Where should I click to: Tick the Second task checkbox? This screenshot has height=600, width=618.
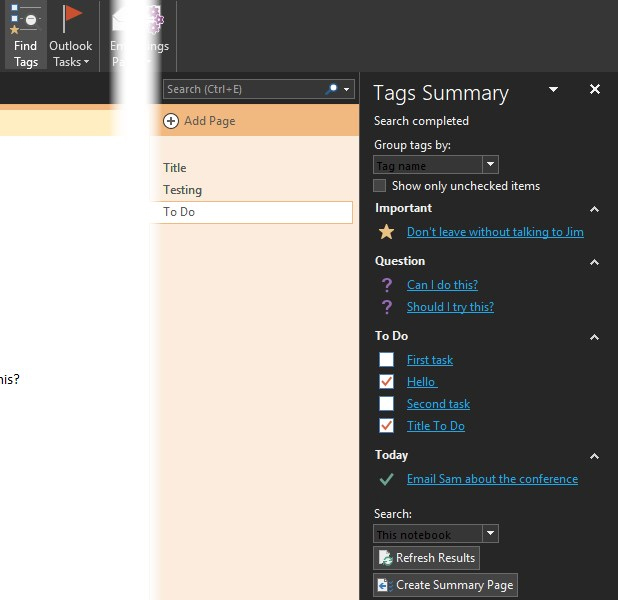[x=387, y=404]
